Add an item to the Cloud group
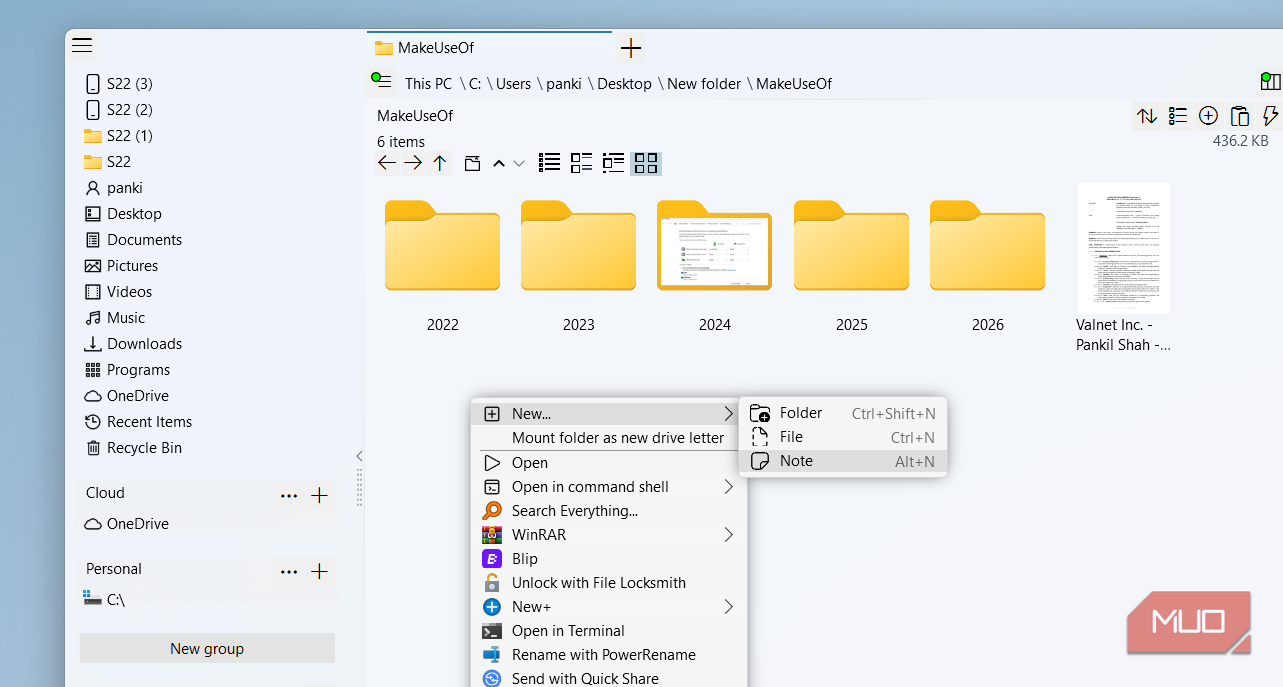 coord(320,495)
